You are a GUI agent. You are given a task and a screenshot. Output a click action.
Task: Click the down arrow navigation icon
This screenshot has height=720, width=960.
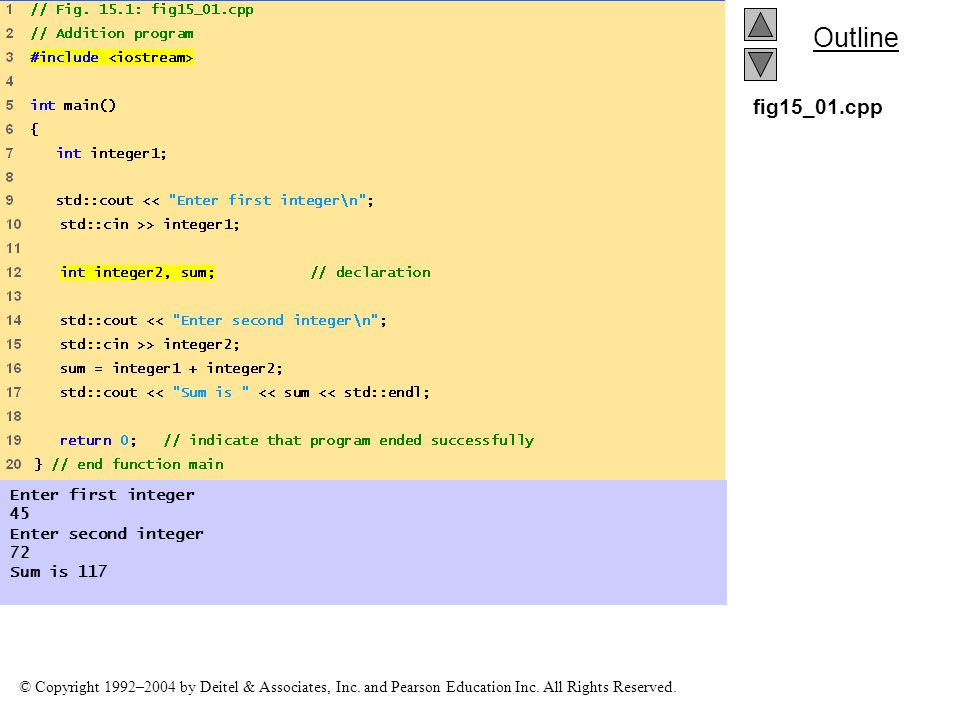click(x=760, y=64)
